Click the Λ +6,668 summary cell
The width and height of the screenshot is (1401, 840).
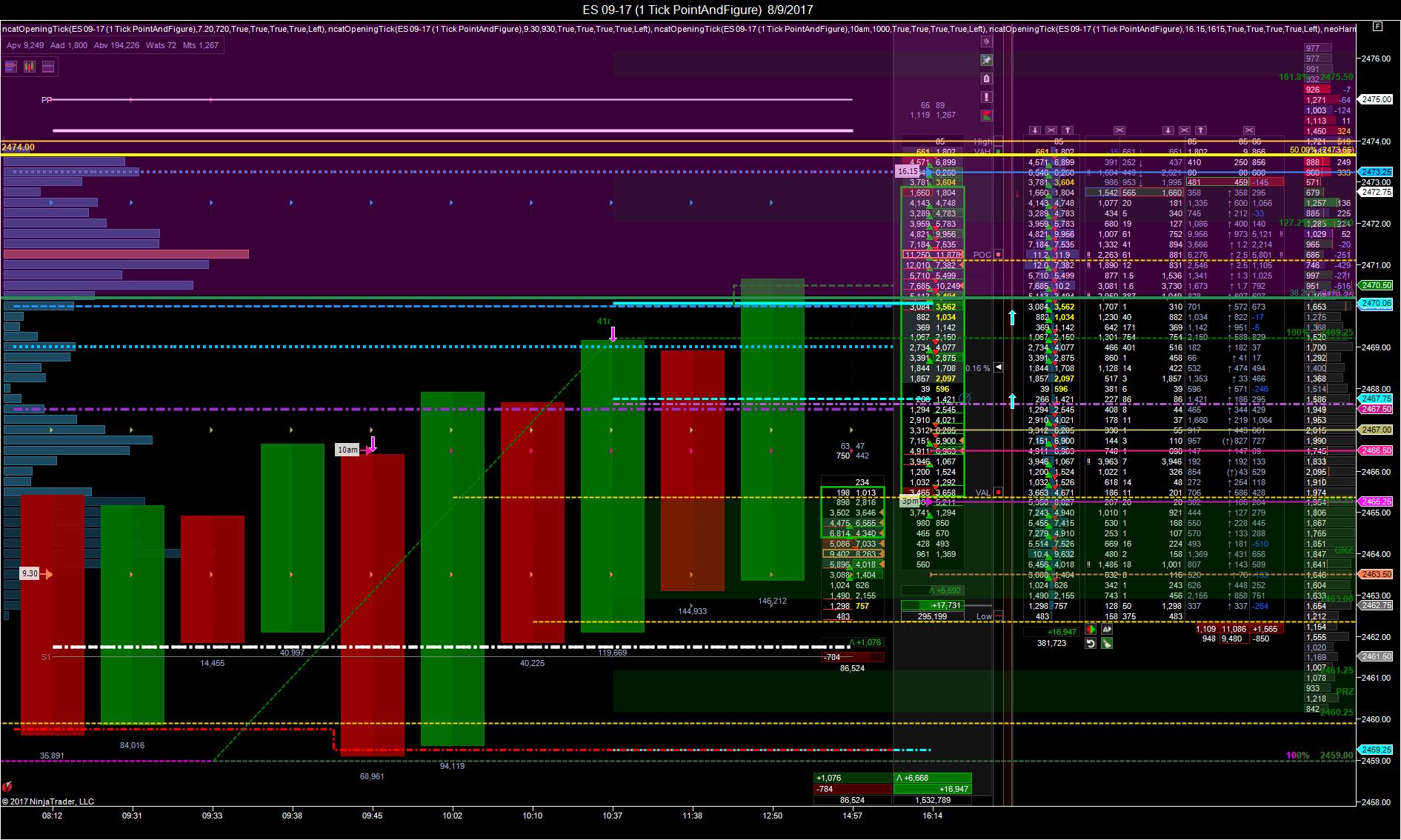pyautogui.click(x=932, y=778)
